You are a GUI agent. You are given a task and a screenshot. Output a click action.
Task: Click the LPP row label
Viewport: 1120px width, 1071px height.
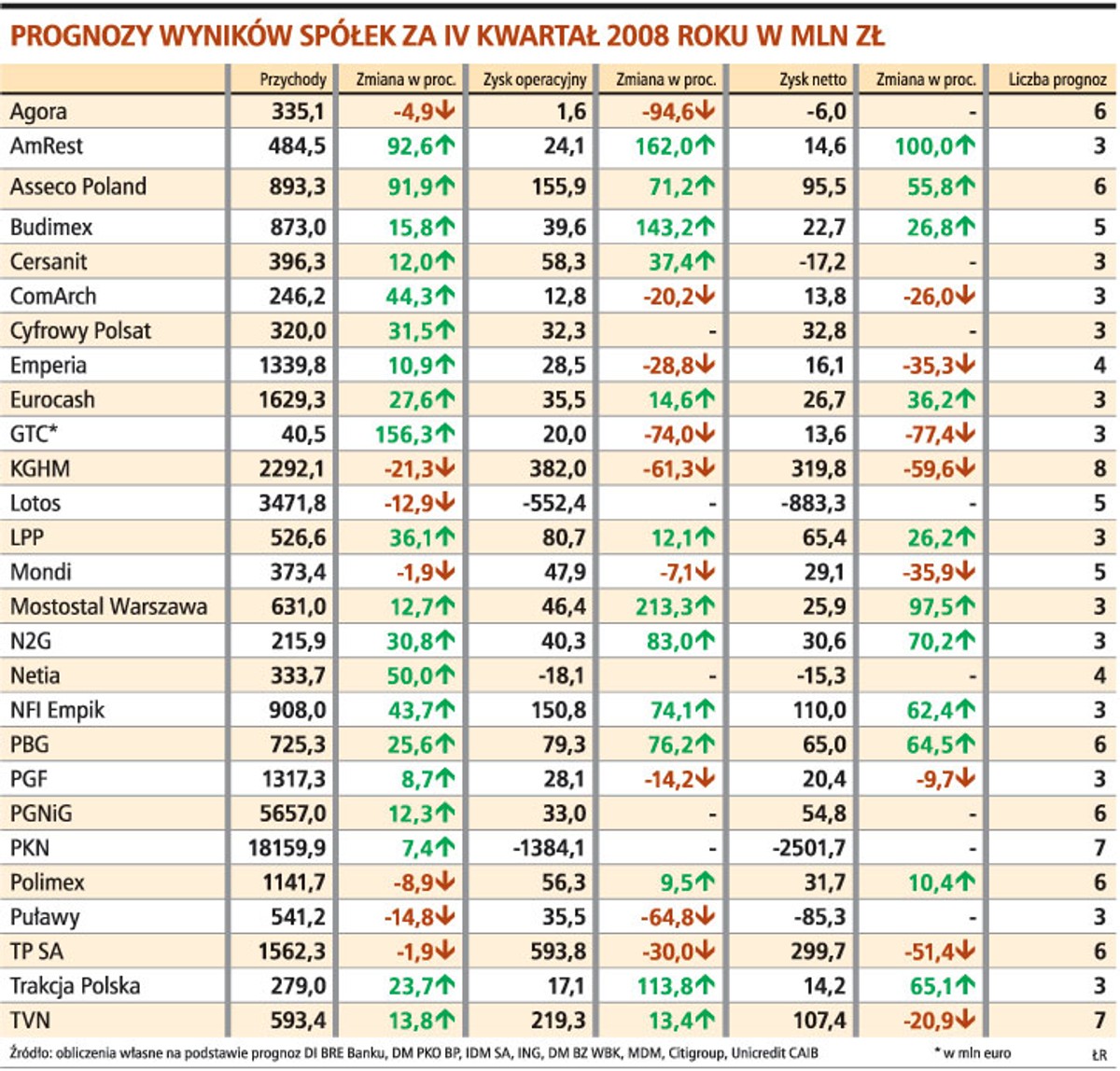click(x=27, y=538)
